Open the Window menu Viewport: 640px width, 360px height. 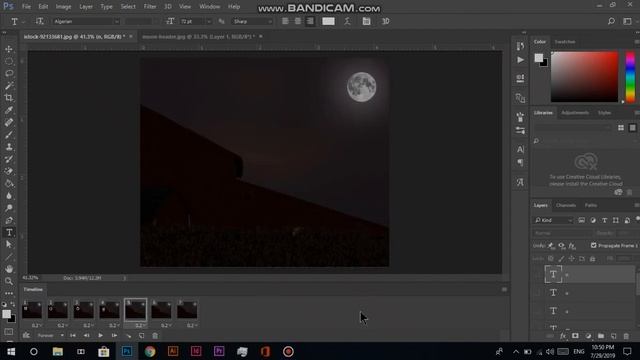click(210, 7)
